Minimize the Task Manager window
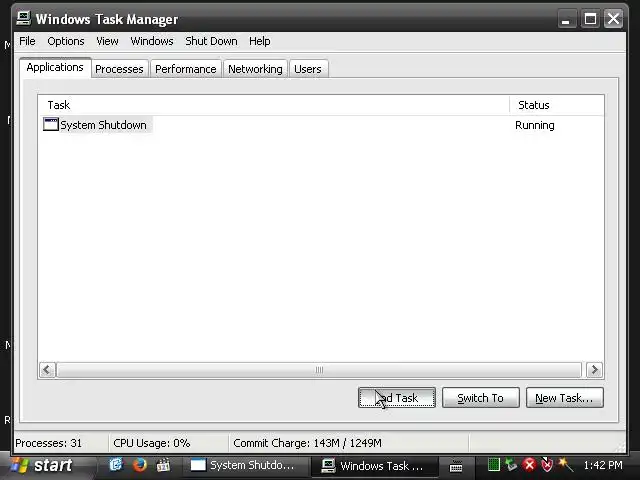Viewport: 640px width, 480px height. 567,19
